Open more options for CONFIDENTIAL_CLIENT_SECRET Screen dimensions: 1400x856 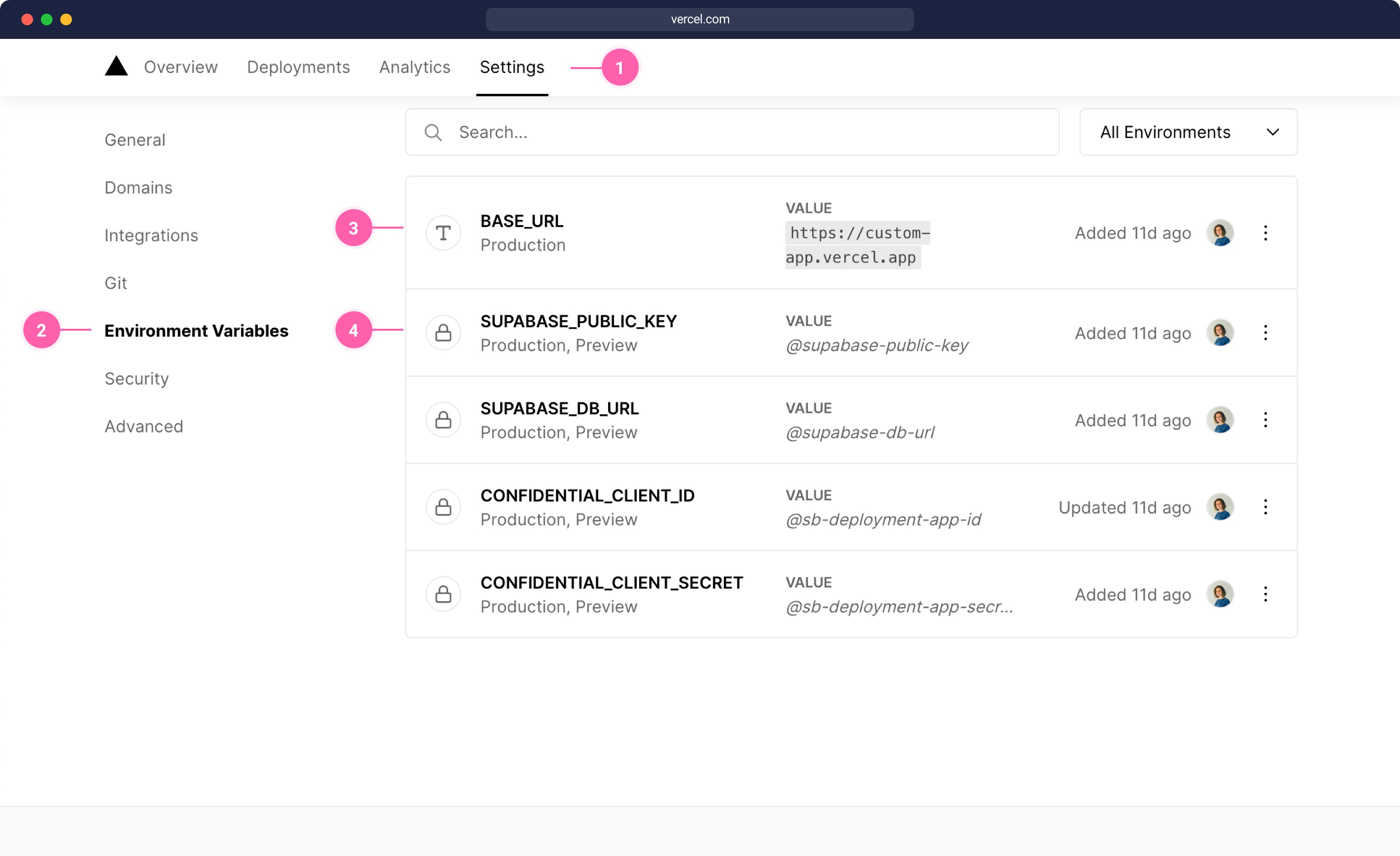(x=1265, y=594)
